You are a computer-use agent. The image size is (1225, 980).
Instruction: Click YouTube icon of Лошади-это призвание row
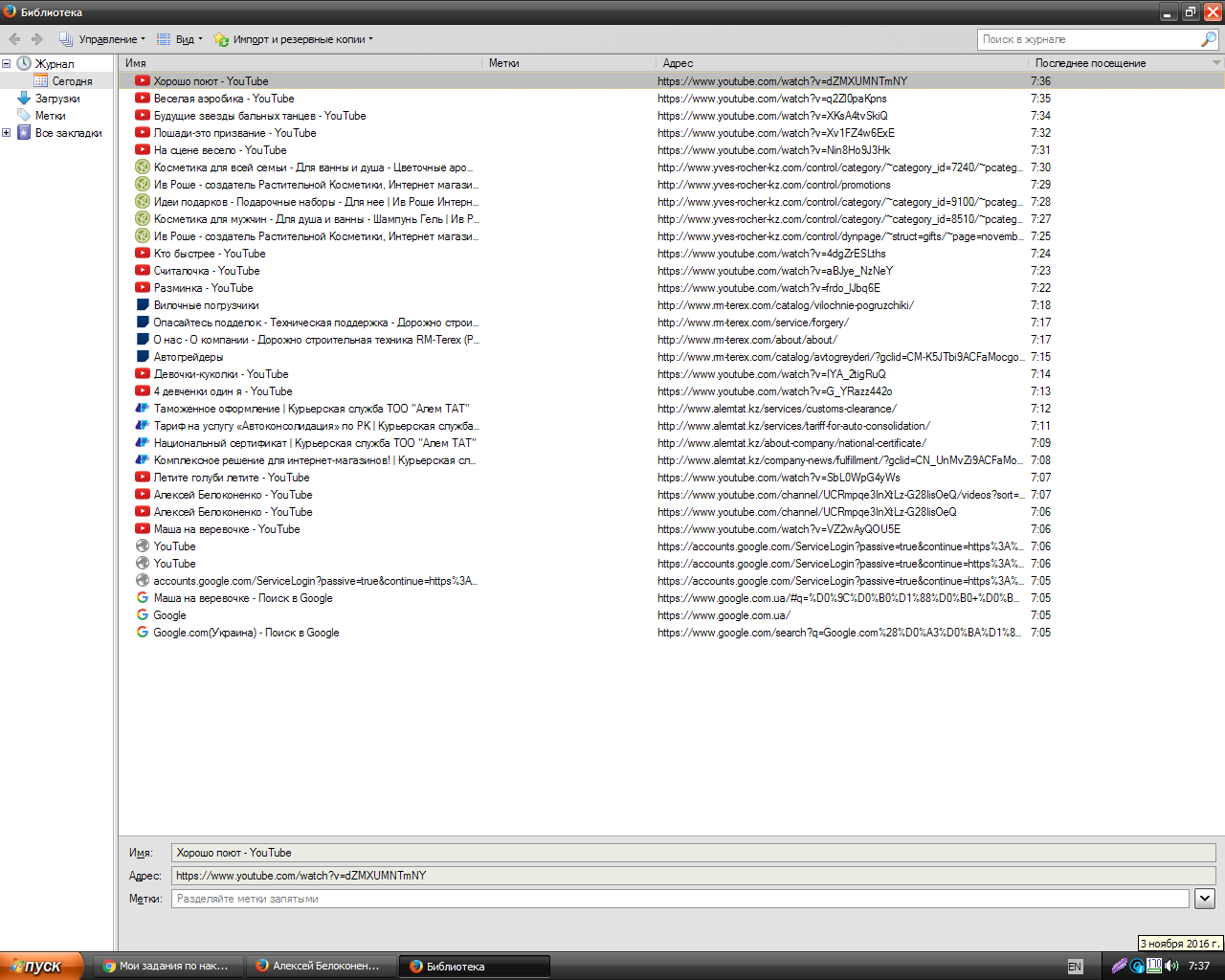[x=143, y=133]
